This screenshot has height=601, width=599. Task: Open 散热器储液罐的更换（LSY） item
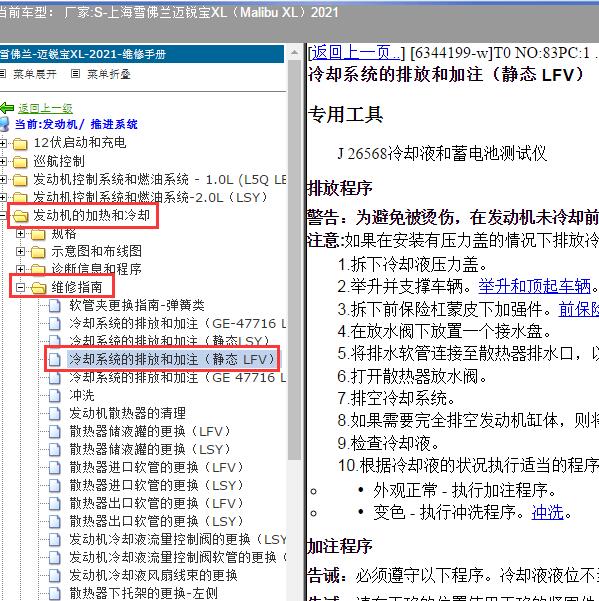pos(150,449)
